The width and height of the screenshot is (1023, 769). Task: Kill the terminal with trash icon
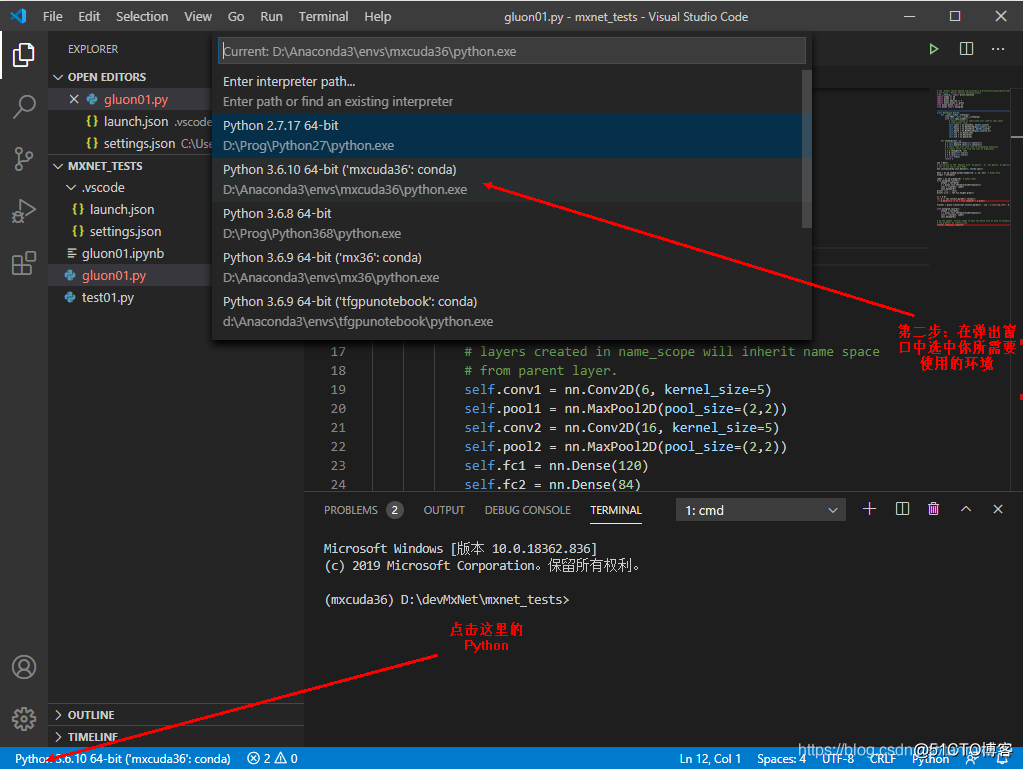[x=934, y=509]
